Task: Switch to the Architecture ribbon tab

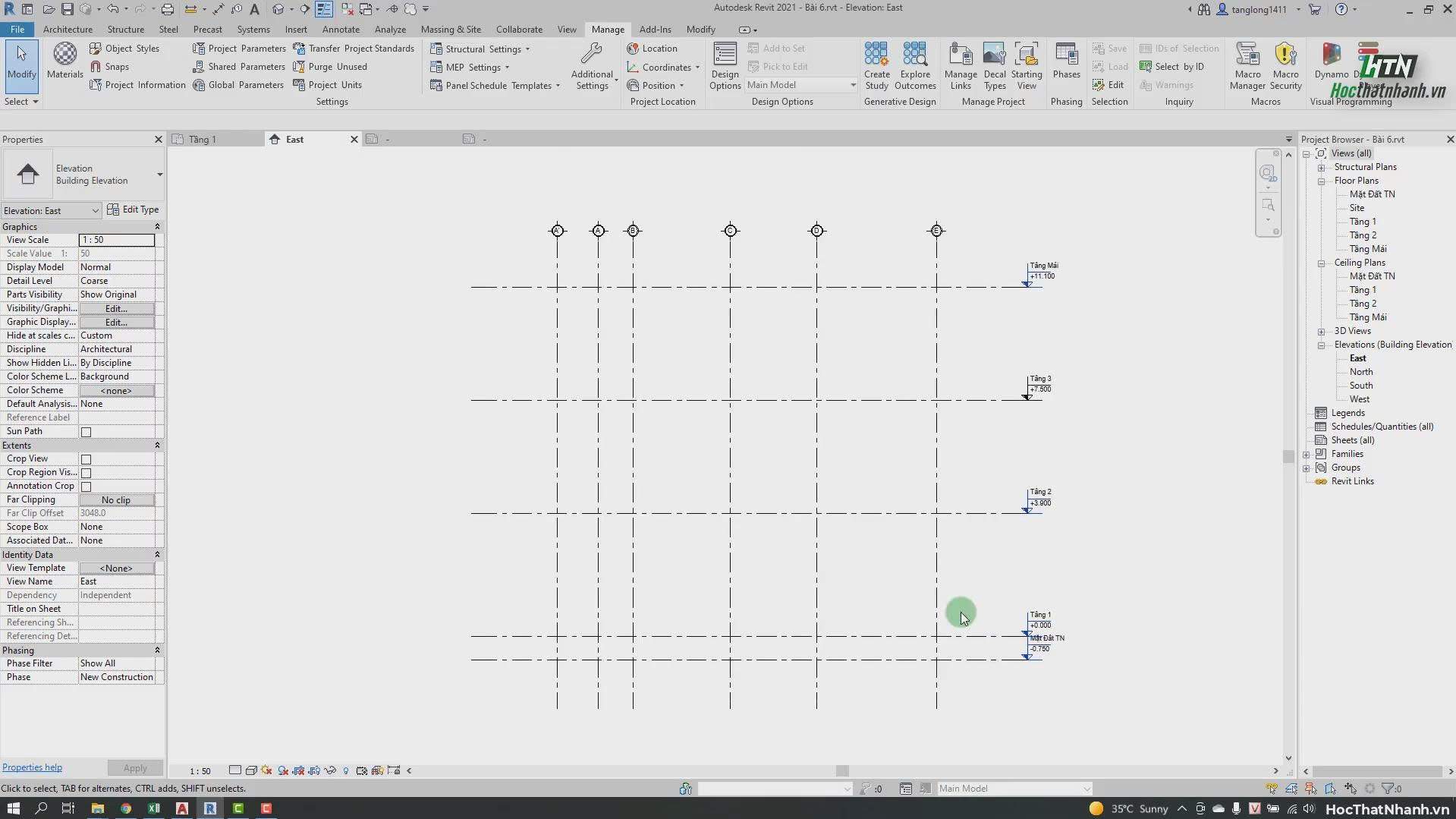Action: point(68,30)
